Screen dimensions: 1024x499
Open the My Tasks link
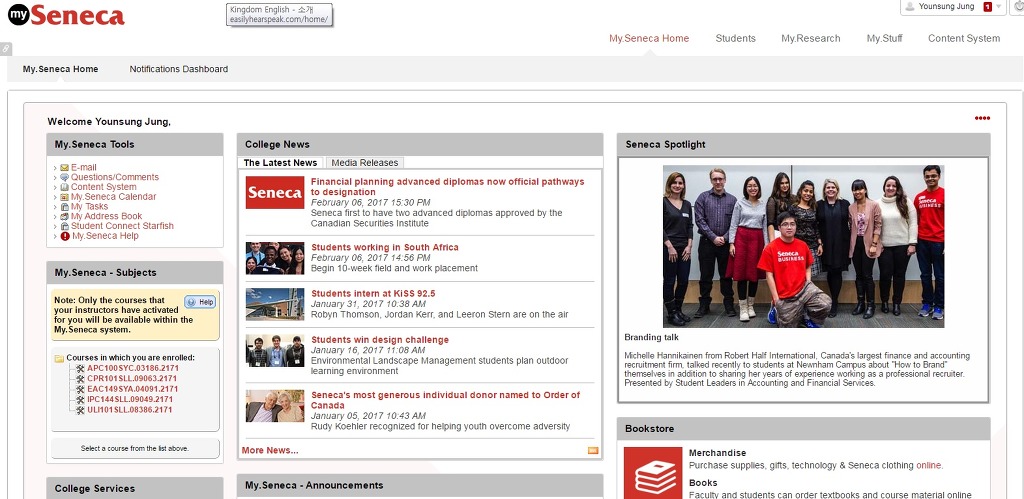[89, 207]
